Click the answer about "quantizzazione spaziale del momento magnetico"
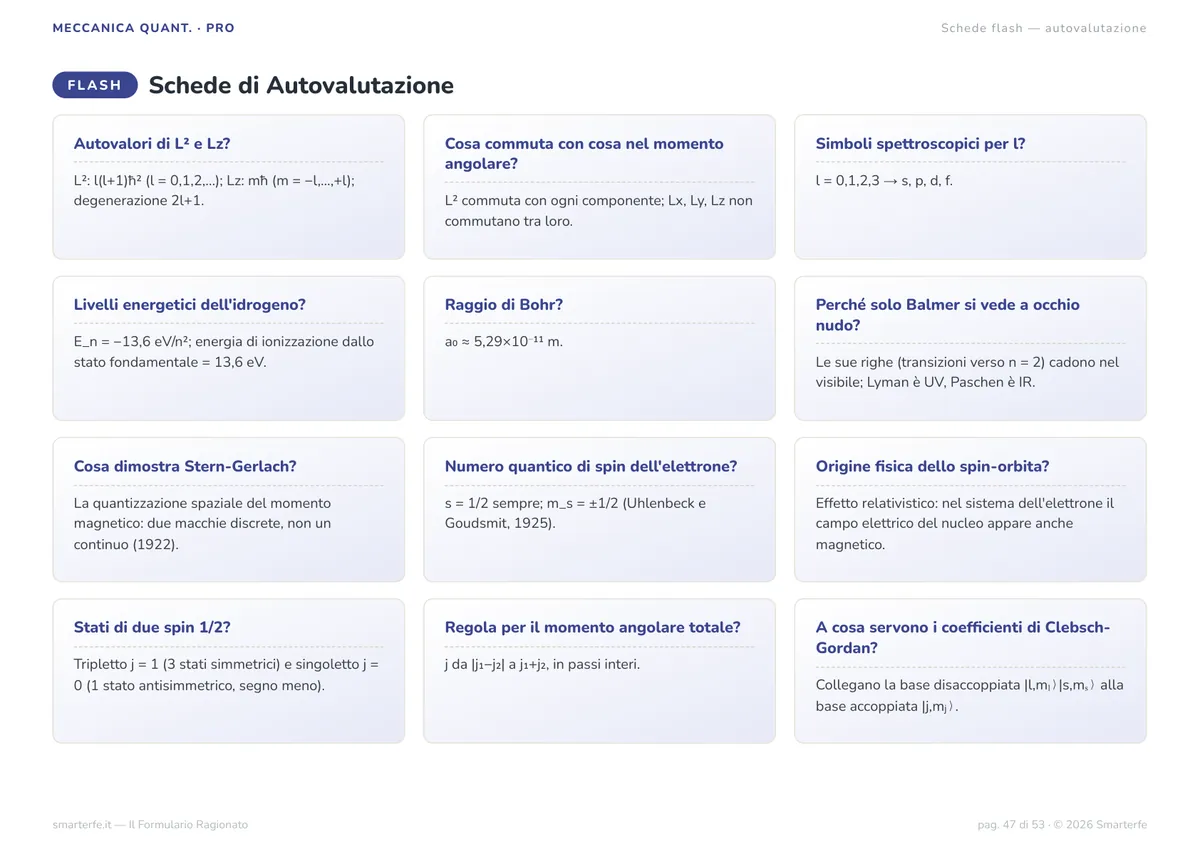This screenshot has width=1200, height=849. (203, 524)
